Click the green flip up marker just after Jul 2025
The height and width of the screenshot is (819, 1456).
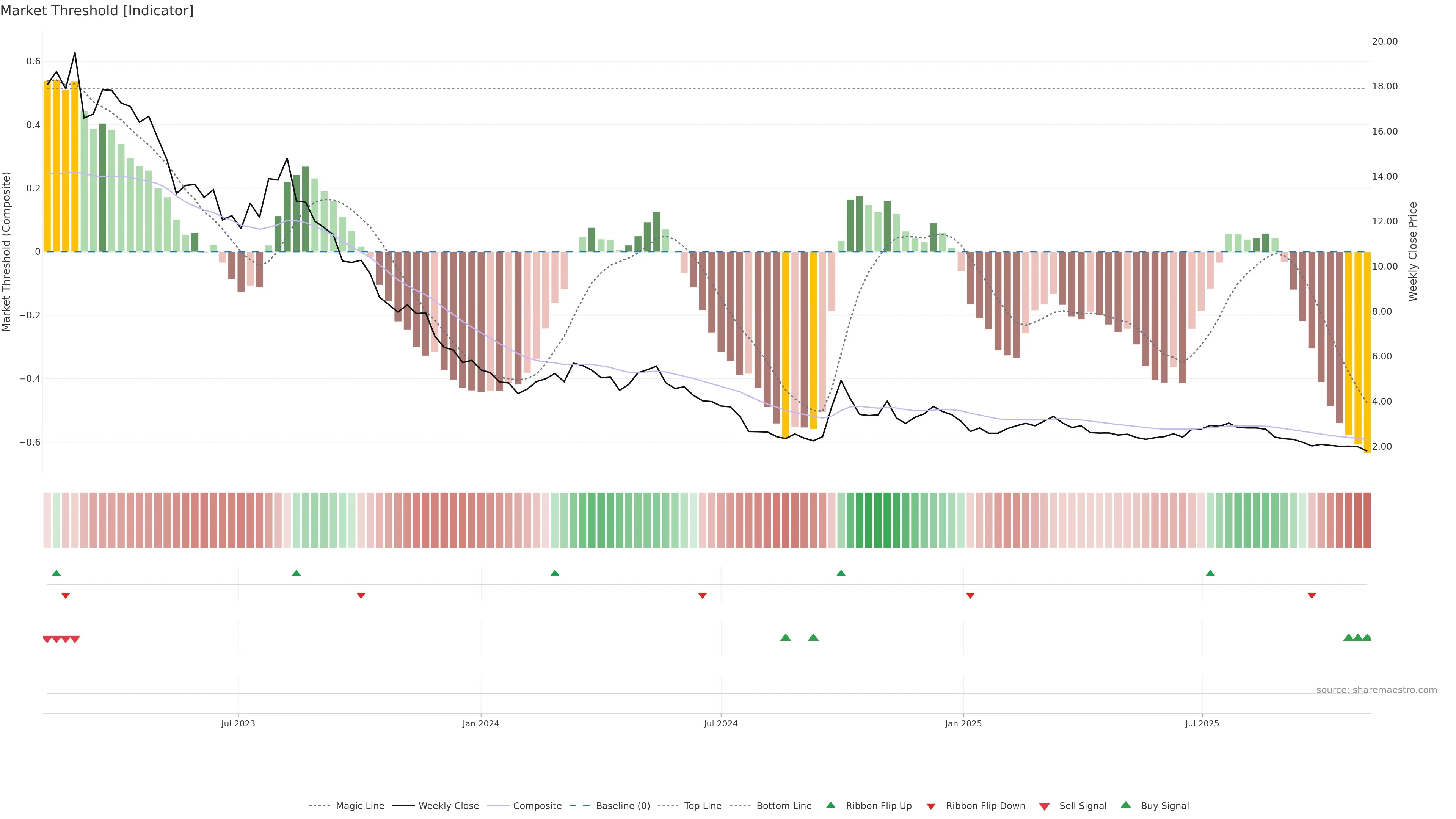[1210, 573]
